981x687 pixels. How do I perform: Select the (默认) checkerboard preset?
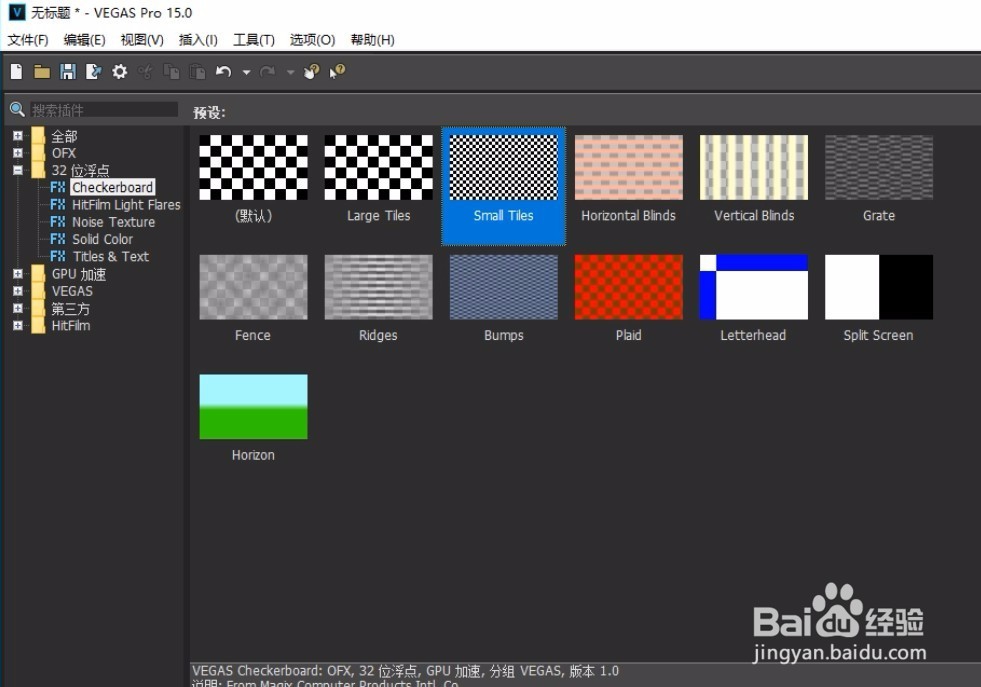pyautogui.click(x=253, y=168)
